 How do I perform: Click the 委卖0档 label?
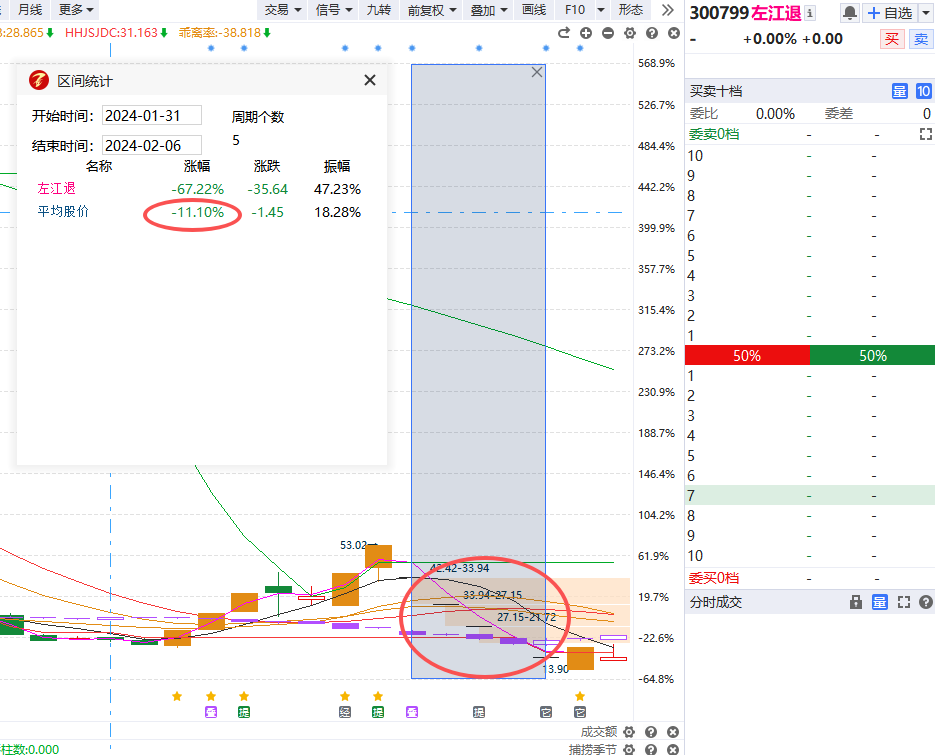(714, 134)
